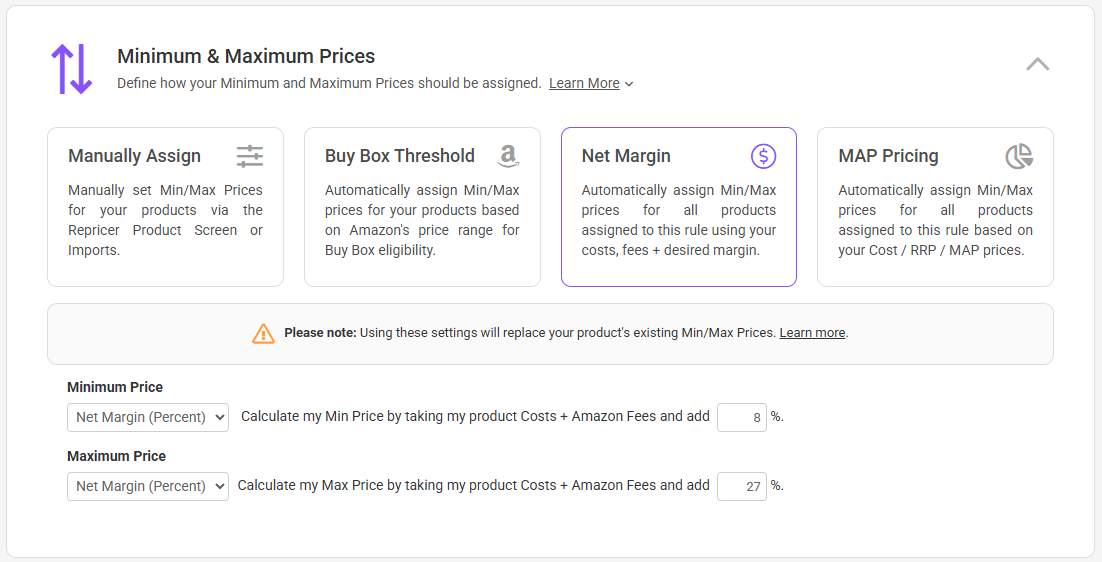Click the Minimum & Maximum Prices heading
The width and height of the screenshot is (1102, 562).
coord(246,56)
